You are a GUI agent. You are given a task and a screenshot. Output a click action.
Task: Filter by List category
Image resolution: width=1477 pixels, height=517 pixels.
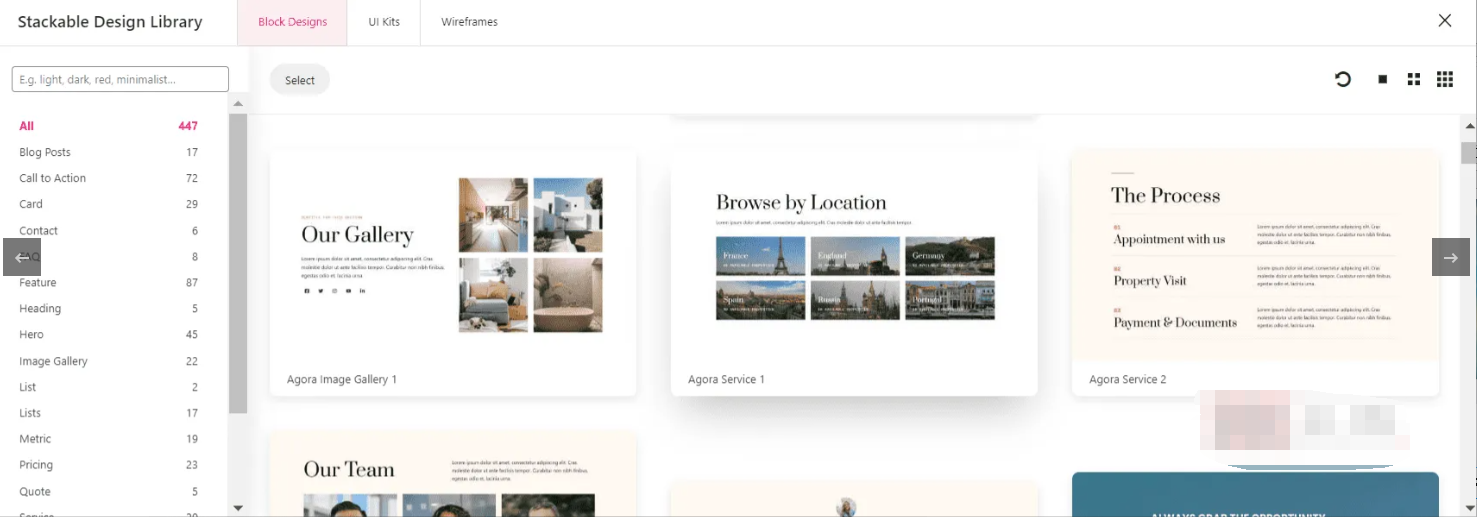108,387
